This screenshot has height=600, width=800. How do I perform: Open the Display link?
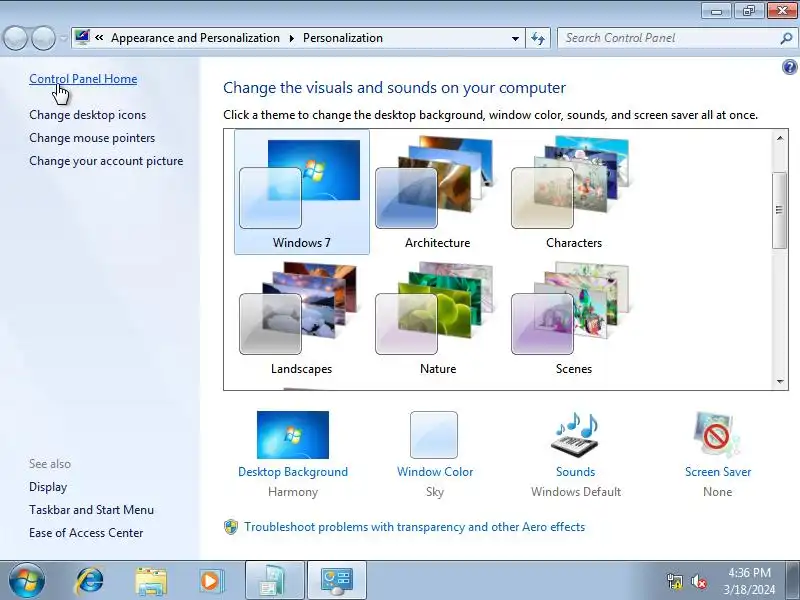click(x=48, y=487)
